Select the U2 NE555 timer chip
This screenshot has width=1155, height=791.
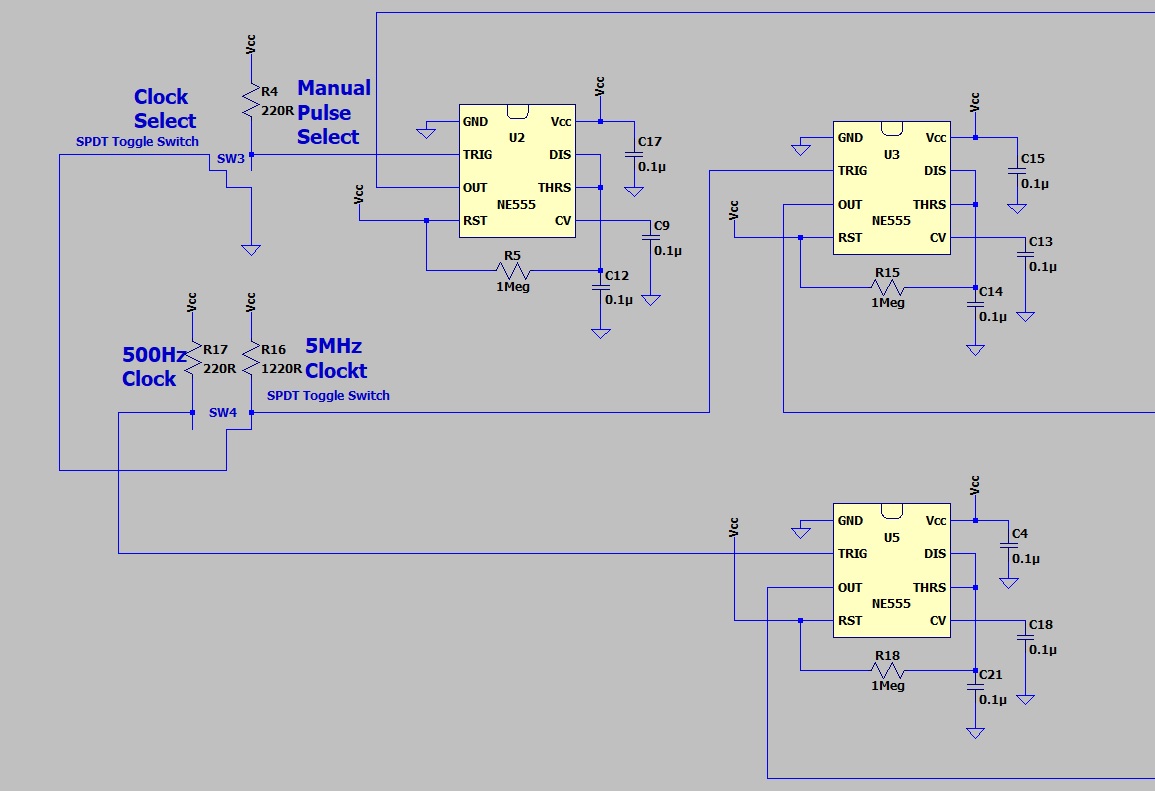[x=517, y=170]
